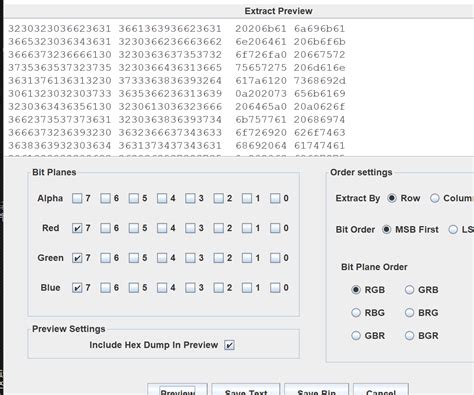Click hex value 75657275 in preview
The image size is (474, 395).
tap(261, 68)
